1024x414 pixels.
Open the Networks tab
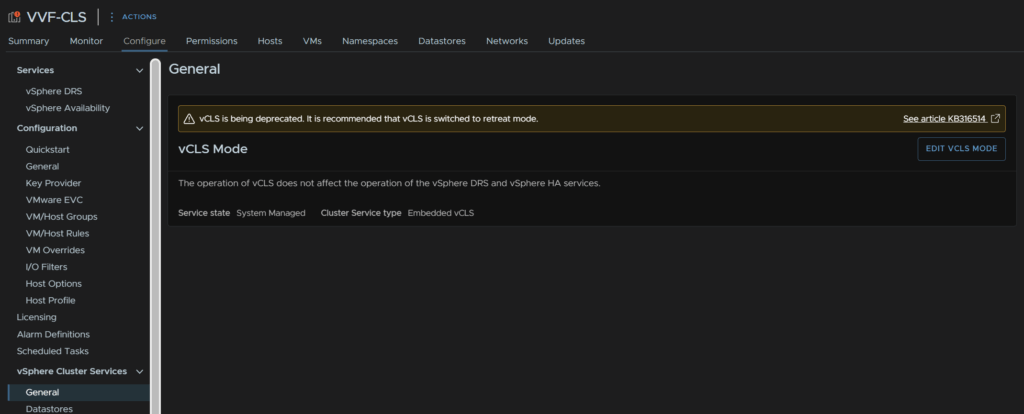coord(507,40)
